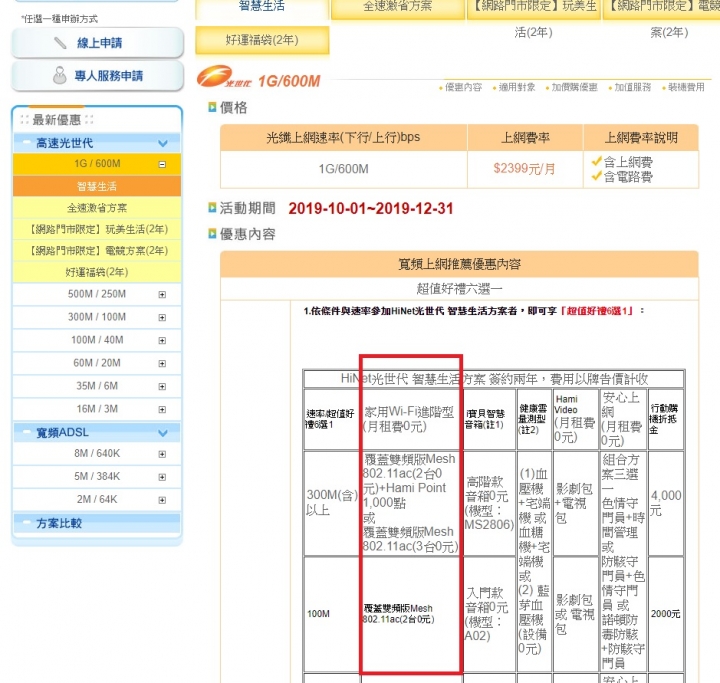Jump to the 加值服務 anchor link
Image resolution: width=720 pixels, height=683 pixels.
pyautogui.click(x=633, y=87)
